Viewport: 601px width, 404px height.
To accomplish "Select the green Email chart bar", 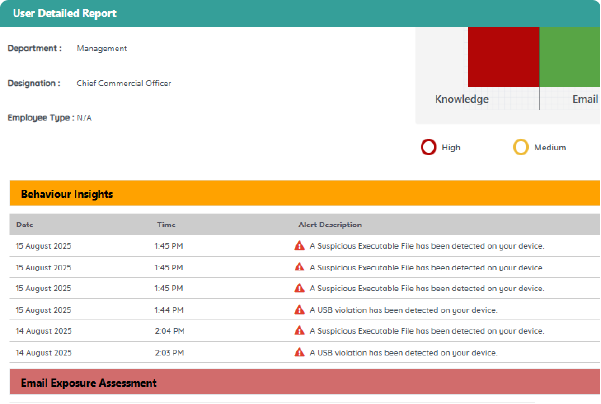I will pyautogui.click(x=570, y=57).
